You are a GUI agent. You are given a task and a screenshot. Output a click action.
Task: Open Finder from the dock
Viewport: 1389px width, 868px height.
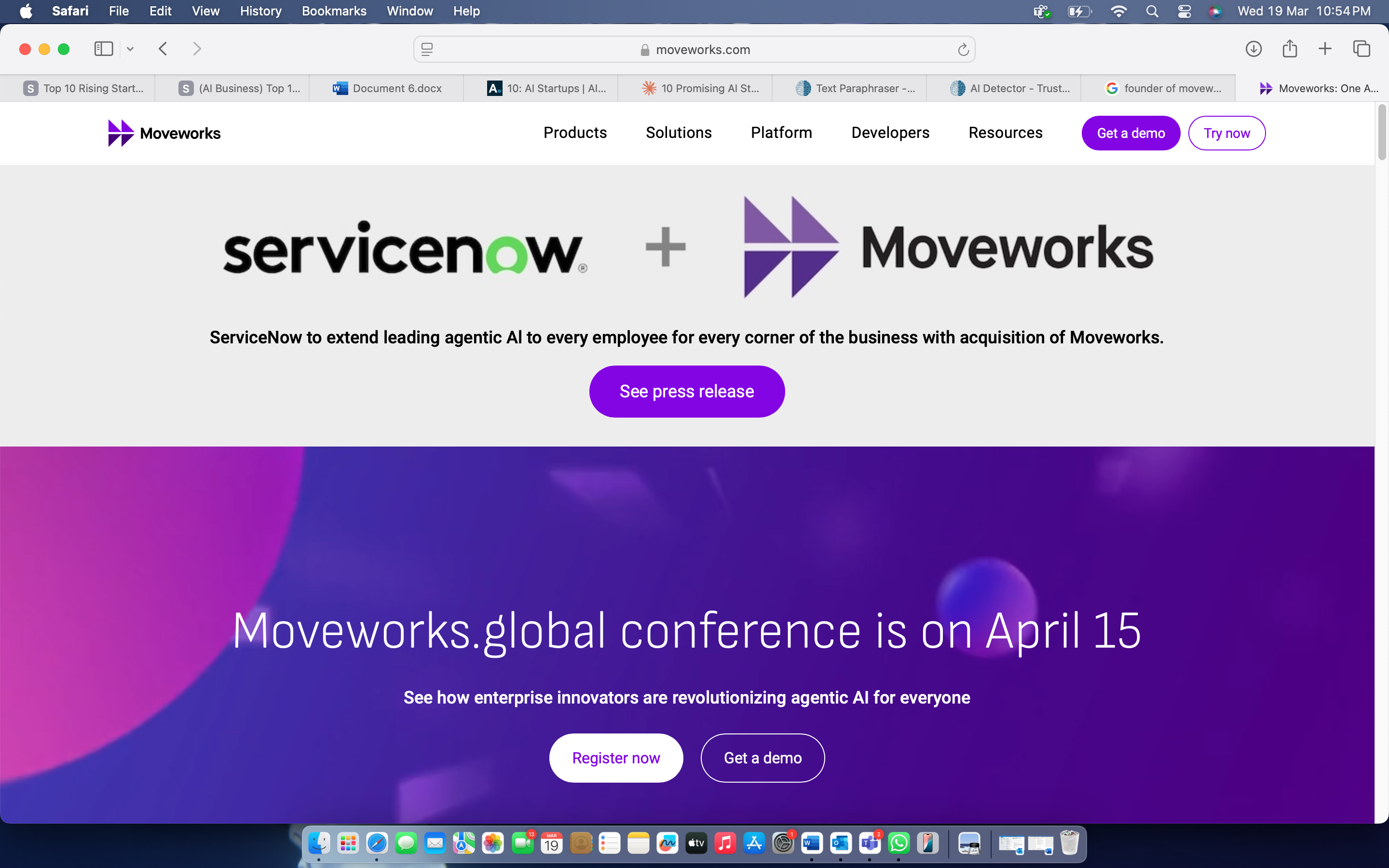319,843
